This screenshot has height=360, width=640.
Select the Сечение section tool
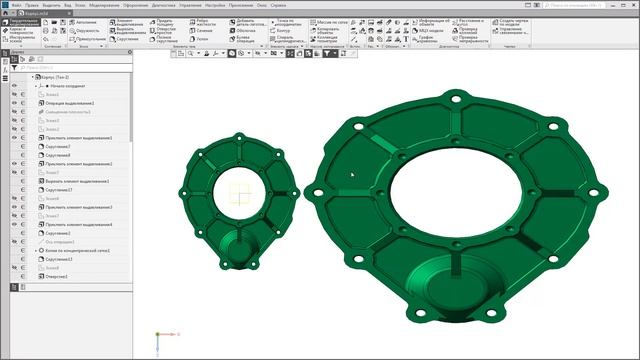click(x=201, y=31)
